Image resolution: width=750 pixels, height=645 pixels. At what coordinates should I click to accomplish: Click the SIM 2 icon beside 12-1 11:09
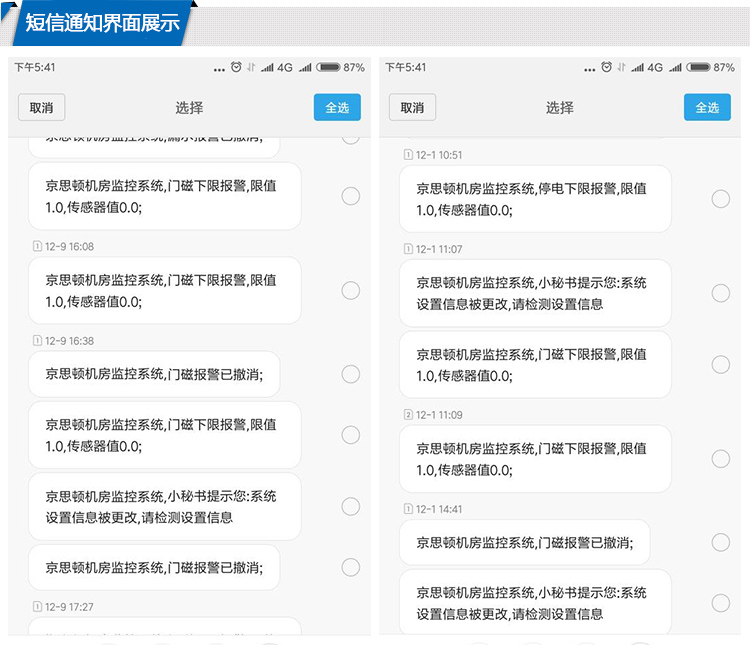pos(408,415)
